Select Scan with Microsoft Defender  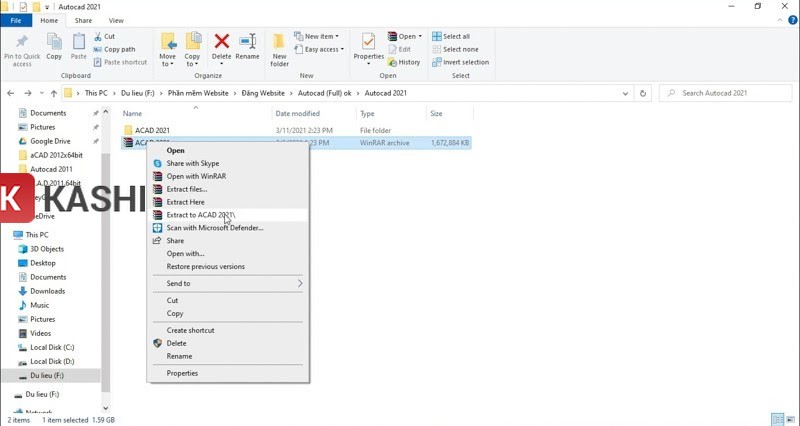click(x=214, y=228)
